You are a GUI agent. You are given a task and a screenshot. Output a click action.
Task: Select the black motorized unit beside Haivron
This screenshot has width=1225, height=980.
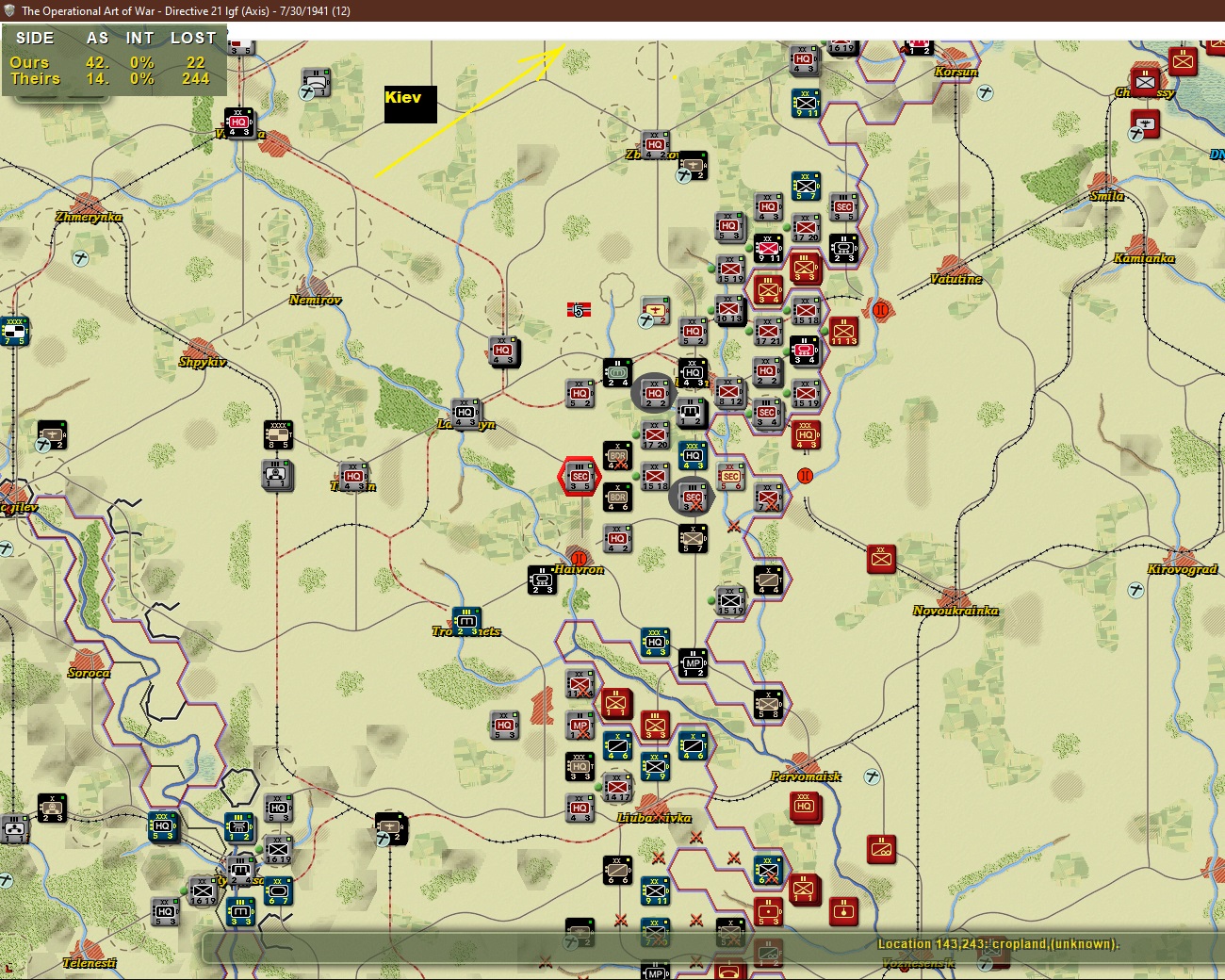tap(542, 580)
